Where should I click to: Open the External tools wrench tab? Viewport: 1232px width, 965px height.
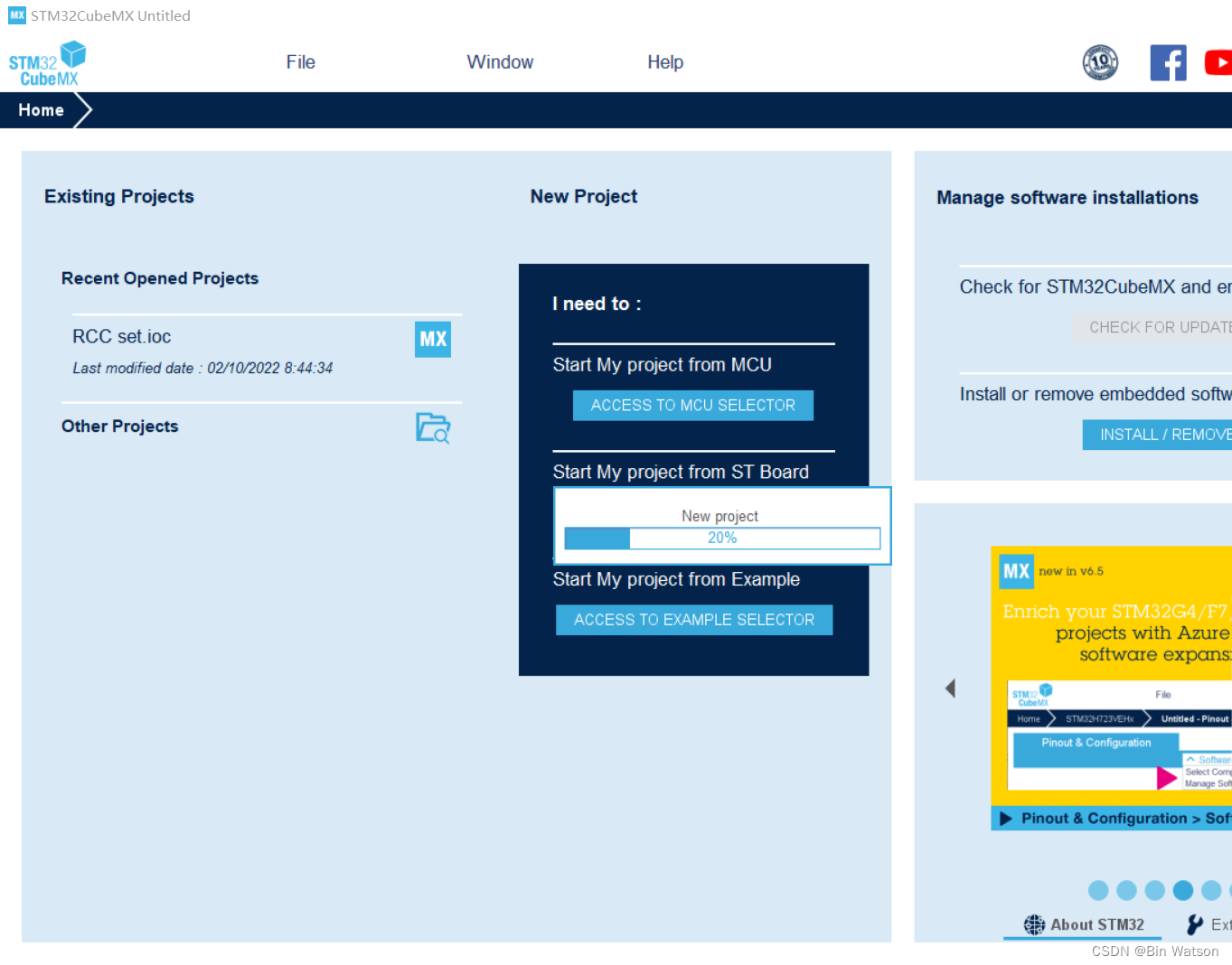click(x=1208, y=924)
